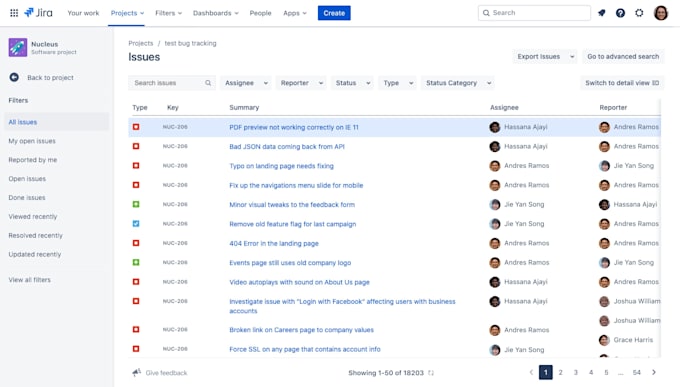The image size is (680, 387).
Task: Open issue Fix up the navigations menu slide for mobile
Action: pos(296,185)
